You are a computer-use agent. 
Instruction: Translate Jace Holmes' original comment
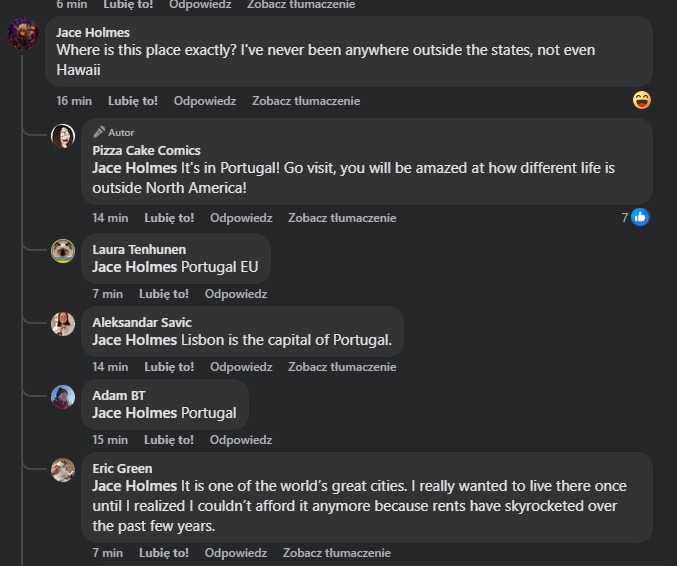point(306,101)
